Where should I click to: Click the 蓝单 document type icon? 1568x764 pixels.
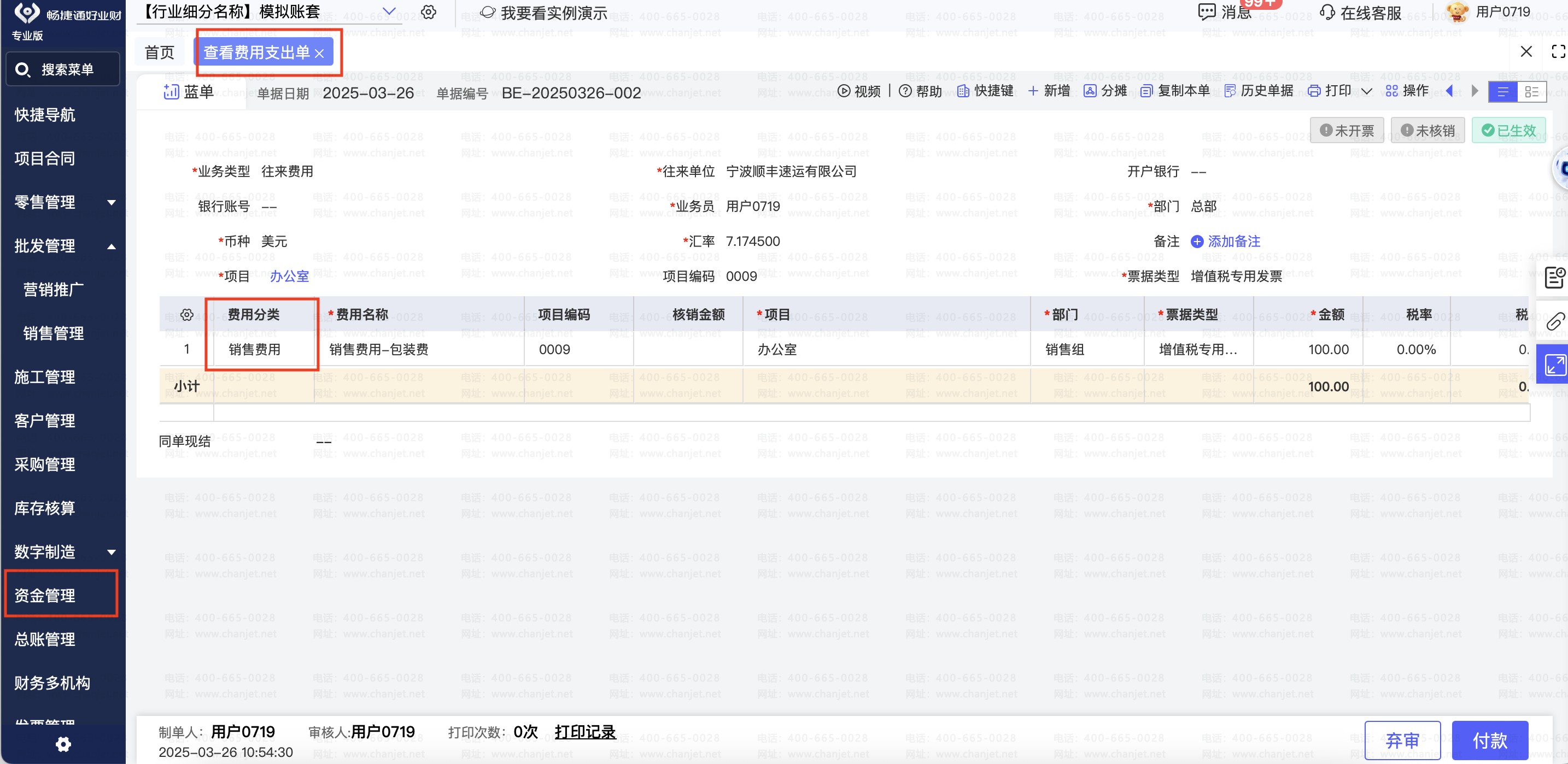[171, 92]
